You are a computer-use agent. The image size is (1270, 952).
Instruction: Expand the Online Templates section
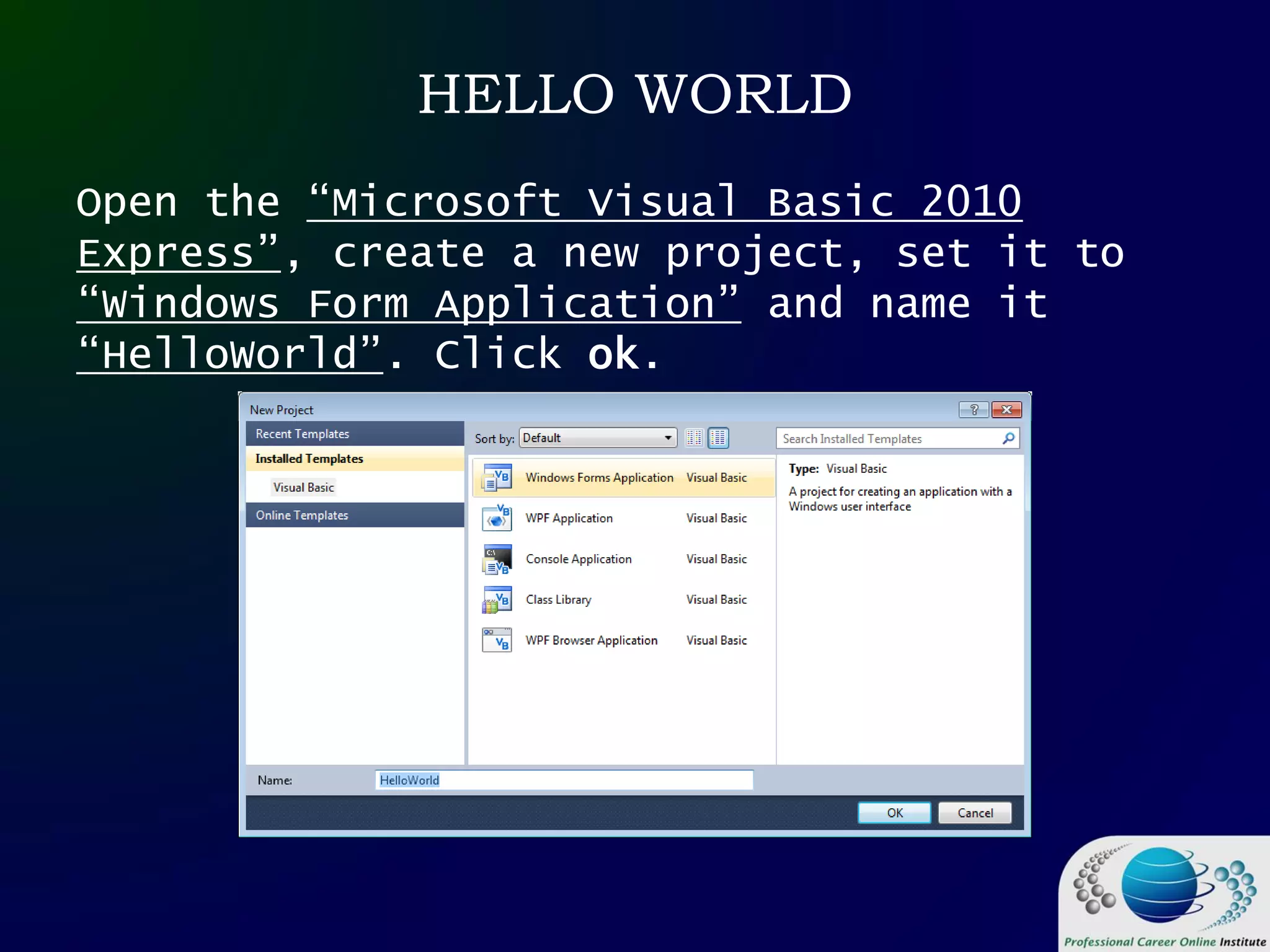click(x=355, y=515)
